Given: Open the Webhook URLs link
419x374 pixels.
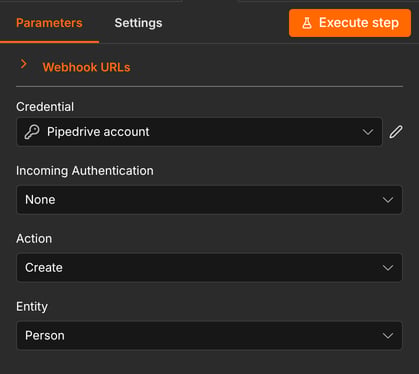Looking at the screenshot, I should [86, 67].
